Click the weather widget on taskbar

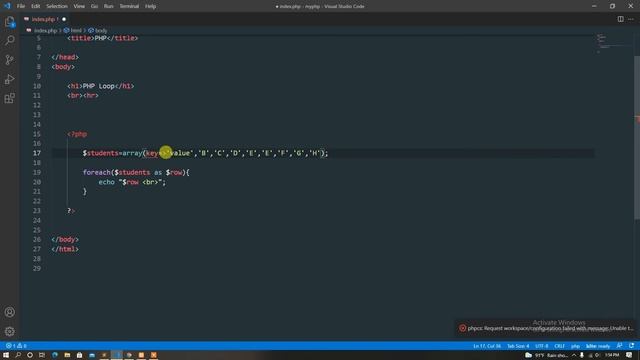[547, 356]
